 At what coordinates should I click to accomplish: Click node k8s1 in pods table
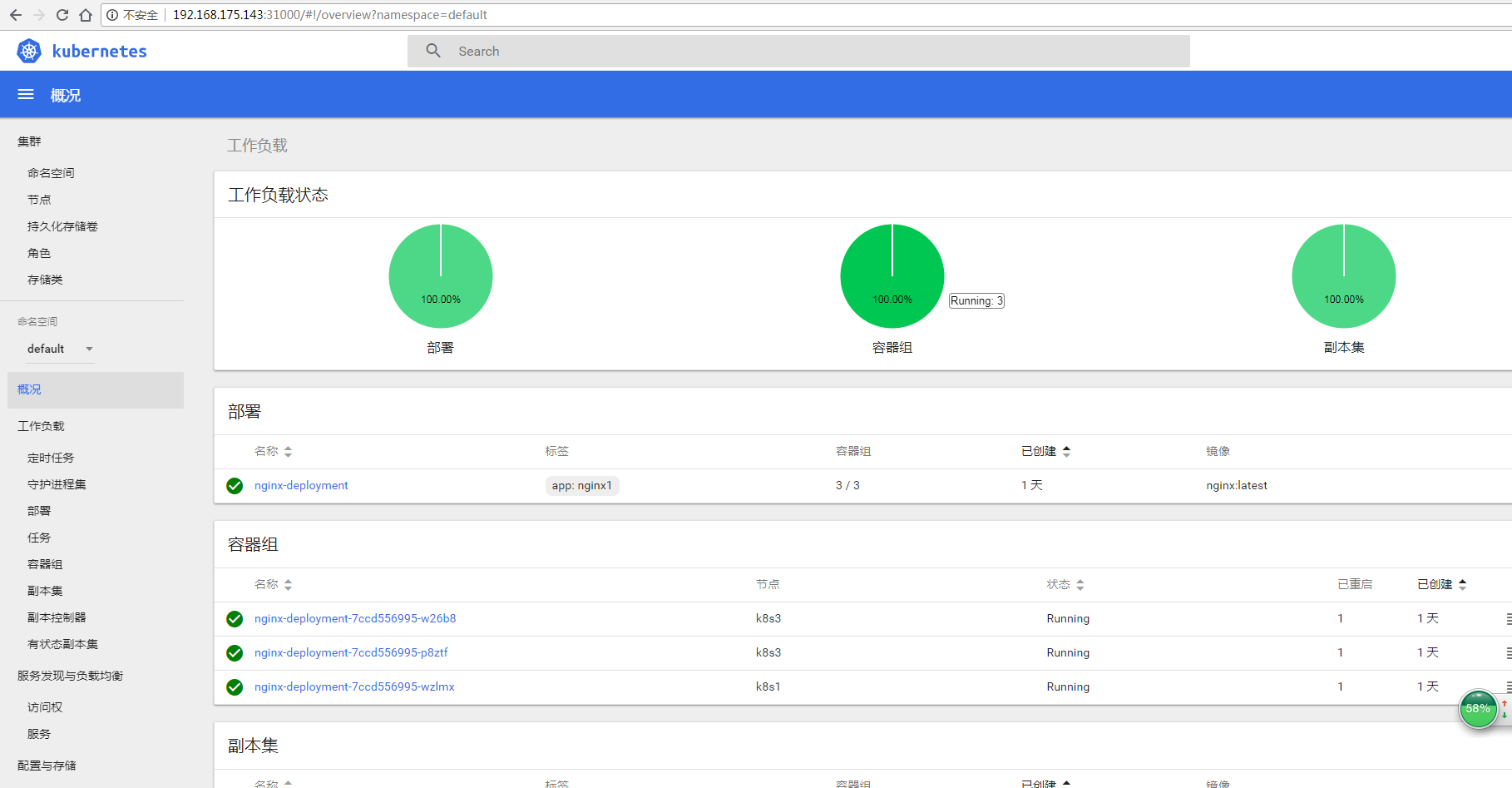(768, 686)
